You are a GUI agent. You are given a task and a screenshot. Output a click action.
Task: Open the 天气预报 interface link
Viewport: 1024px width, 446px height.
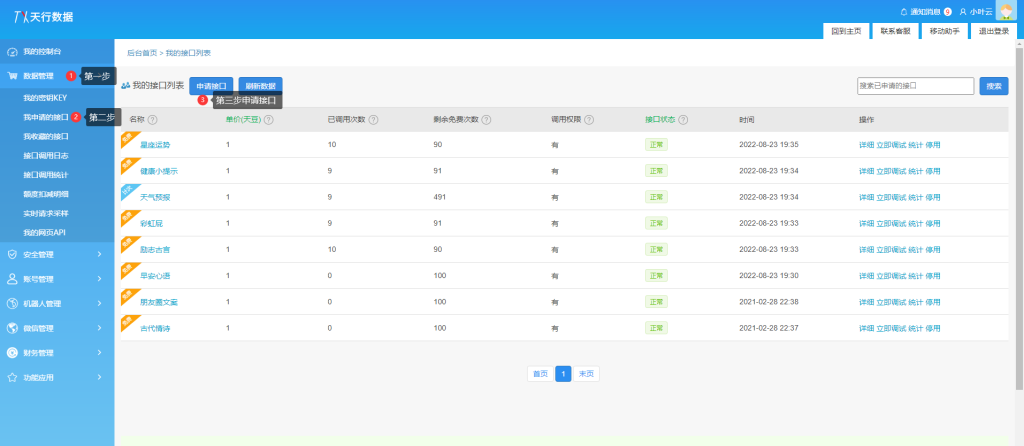click(x=154, y=198)
